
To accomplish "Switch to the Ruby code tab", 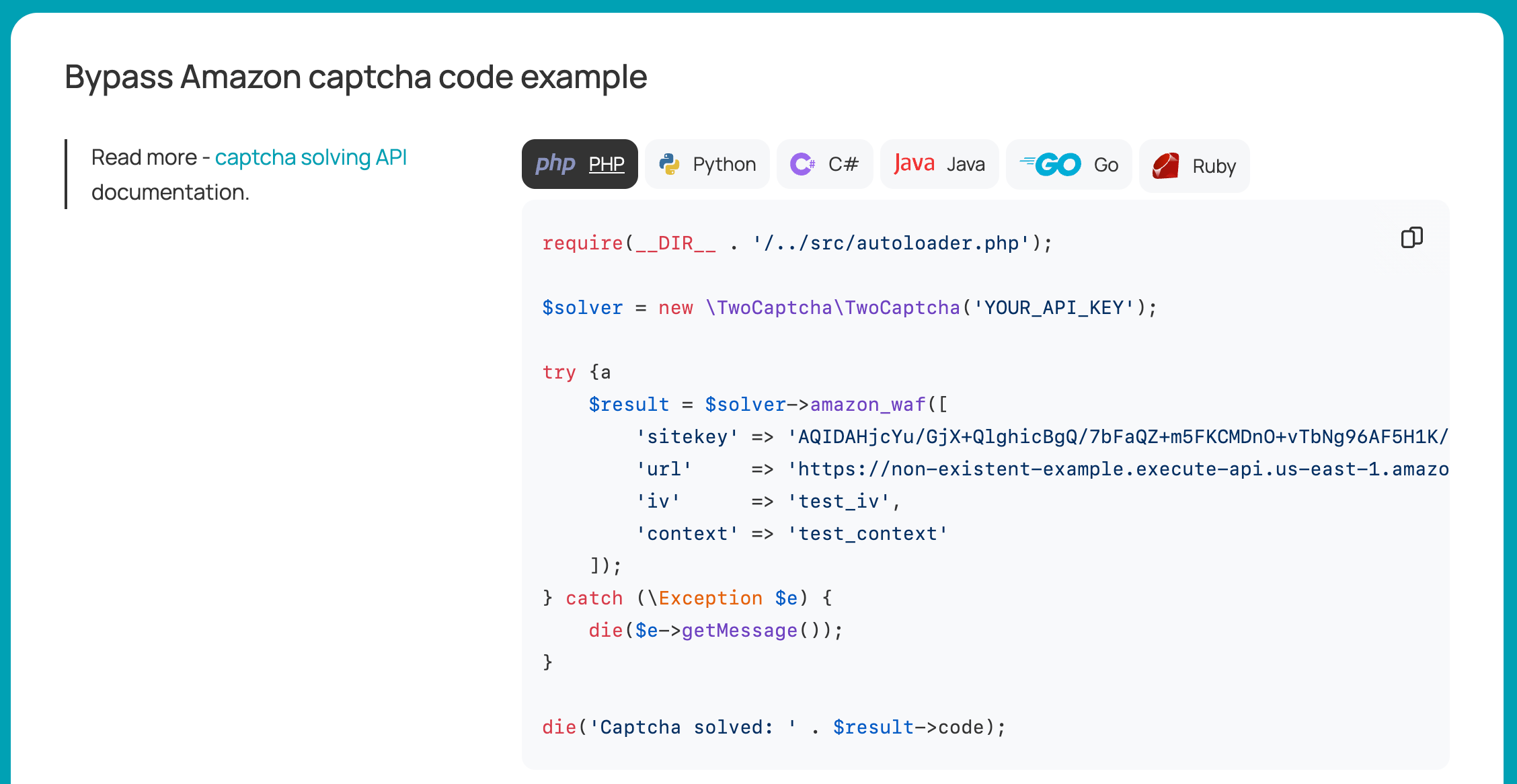I will 1194,165.
